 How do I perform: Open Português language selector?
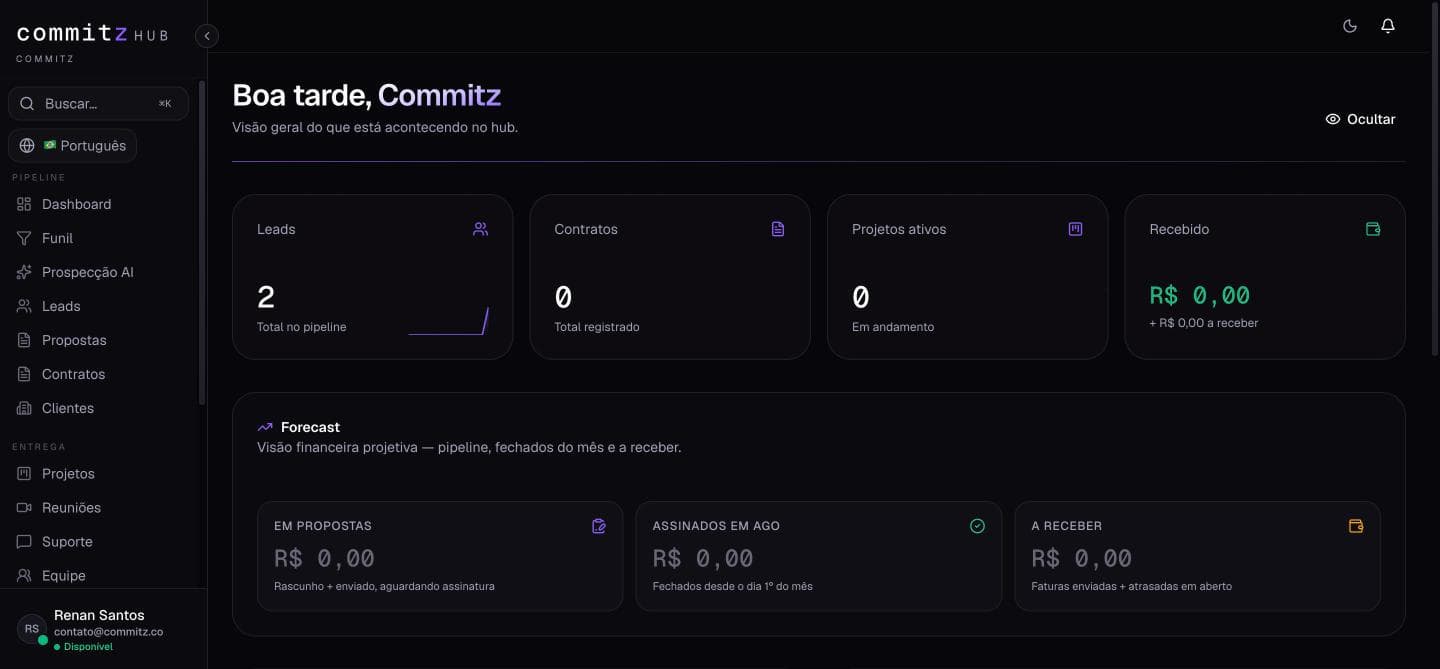pyautogui.click(x=72, y=145)
